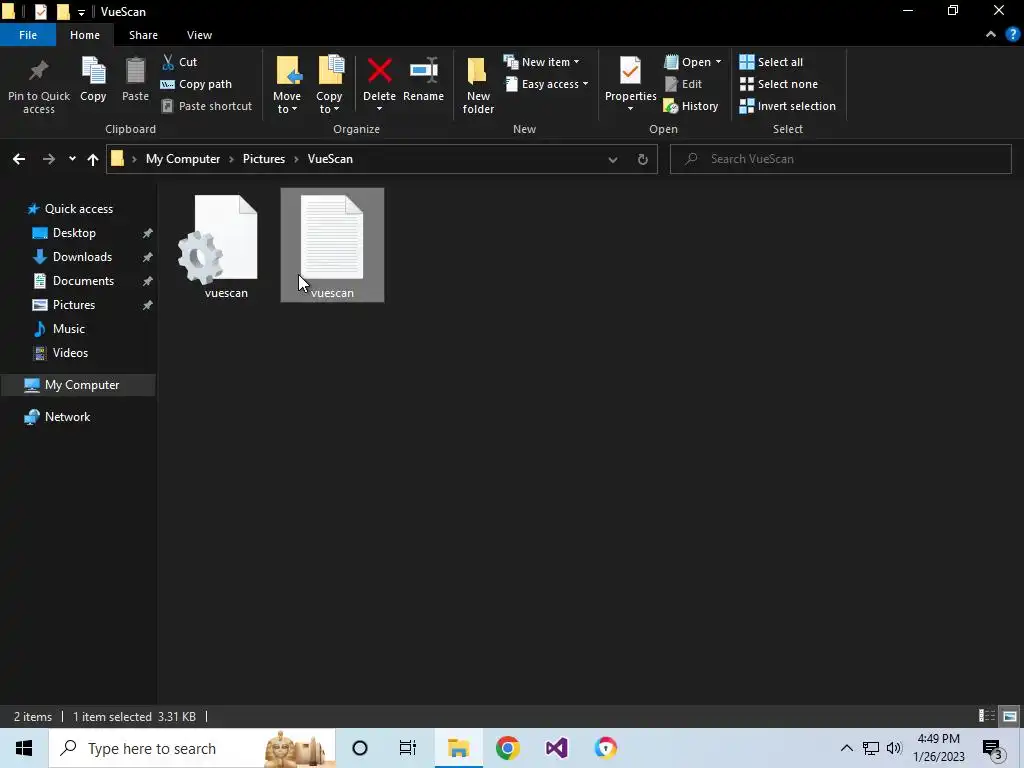Open Task View from taskbar

tap(408, 748)
